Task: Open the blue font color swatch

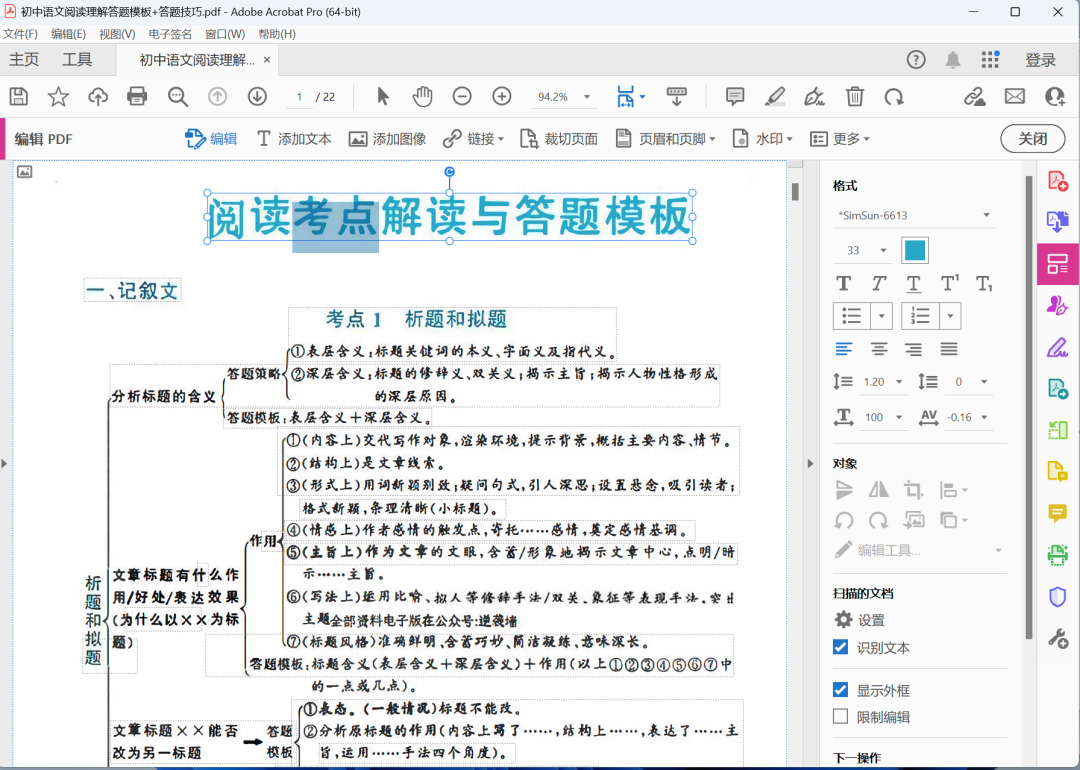Action: pos(915,250)
